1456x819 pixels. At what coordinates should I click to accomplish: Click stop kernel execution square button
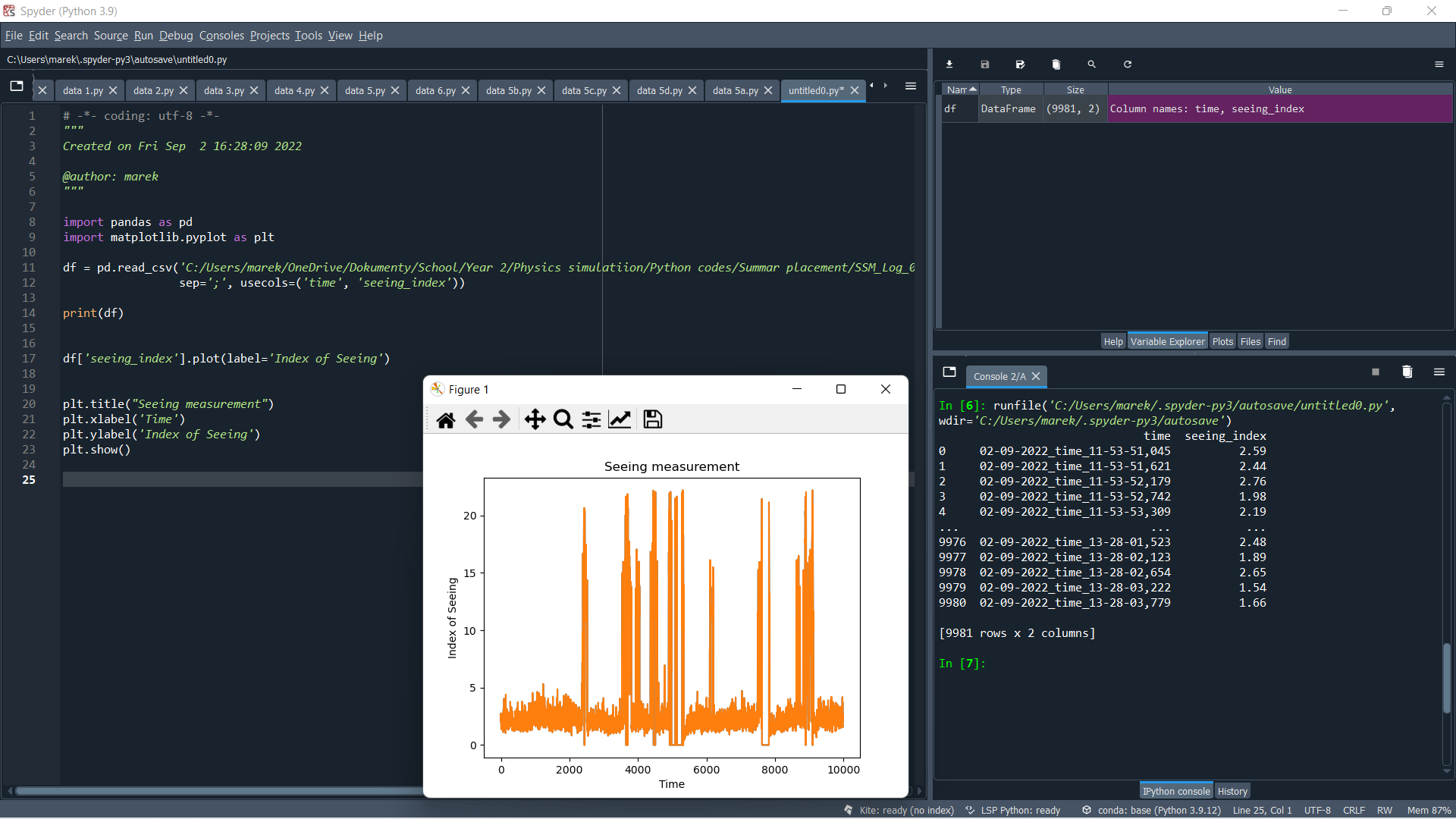[1376, 372]
